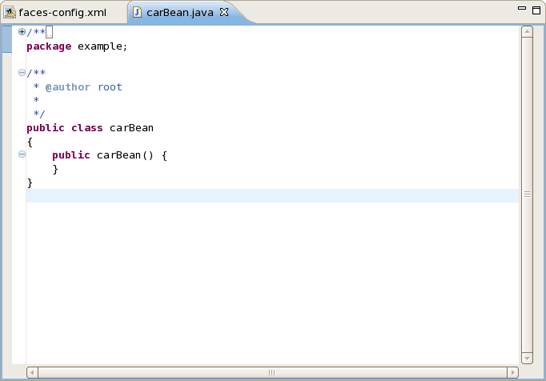Maximize the editor pane
The width and height of the screenshot is (546, 381).
[x=537, y=10]
